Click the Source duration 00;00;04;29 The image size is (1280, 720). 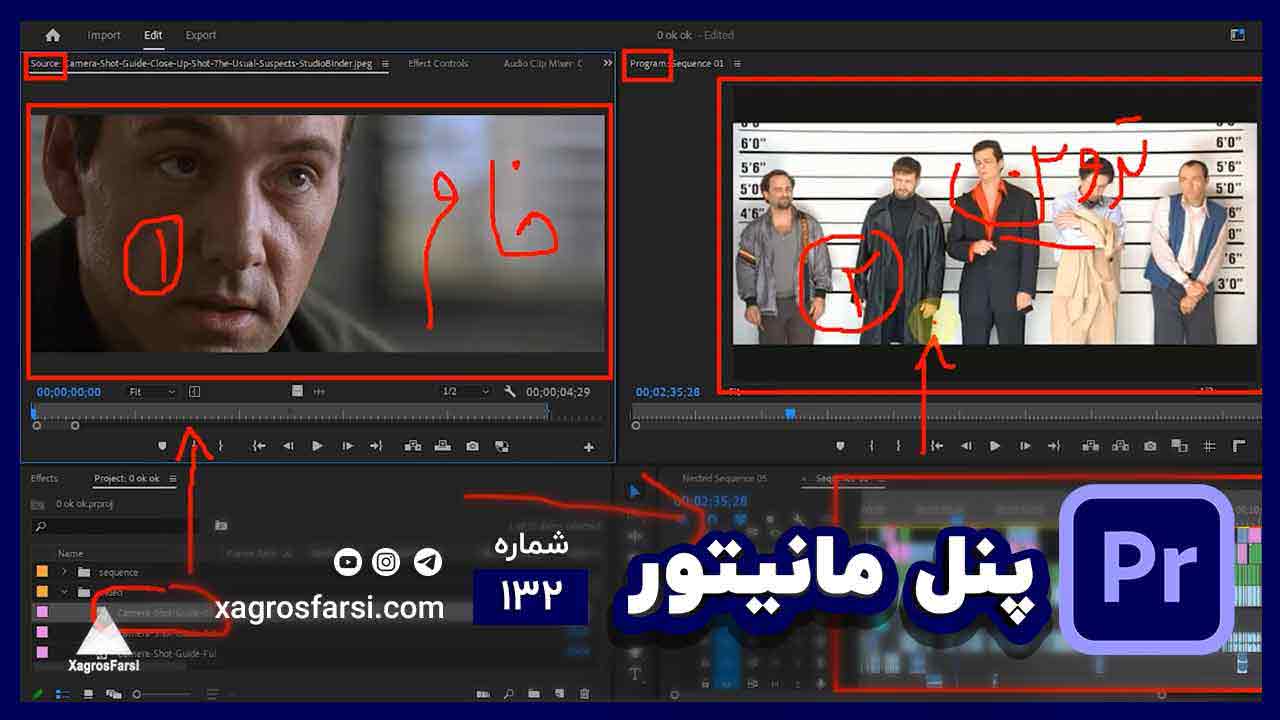coord(557,392)
